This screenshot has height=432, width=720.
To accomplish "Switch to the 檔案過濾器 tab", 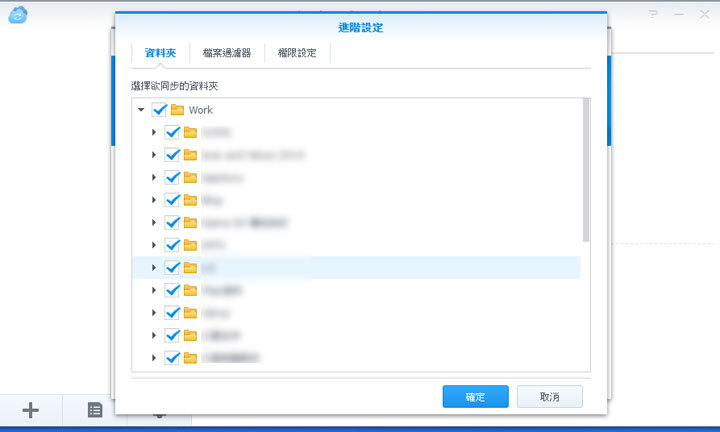I will click(x=227, y=53).
